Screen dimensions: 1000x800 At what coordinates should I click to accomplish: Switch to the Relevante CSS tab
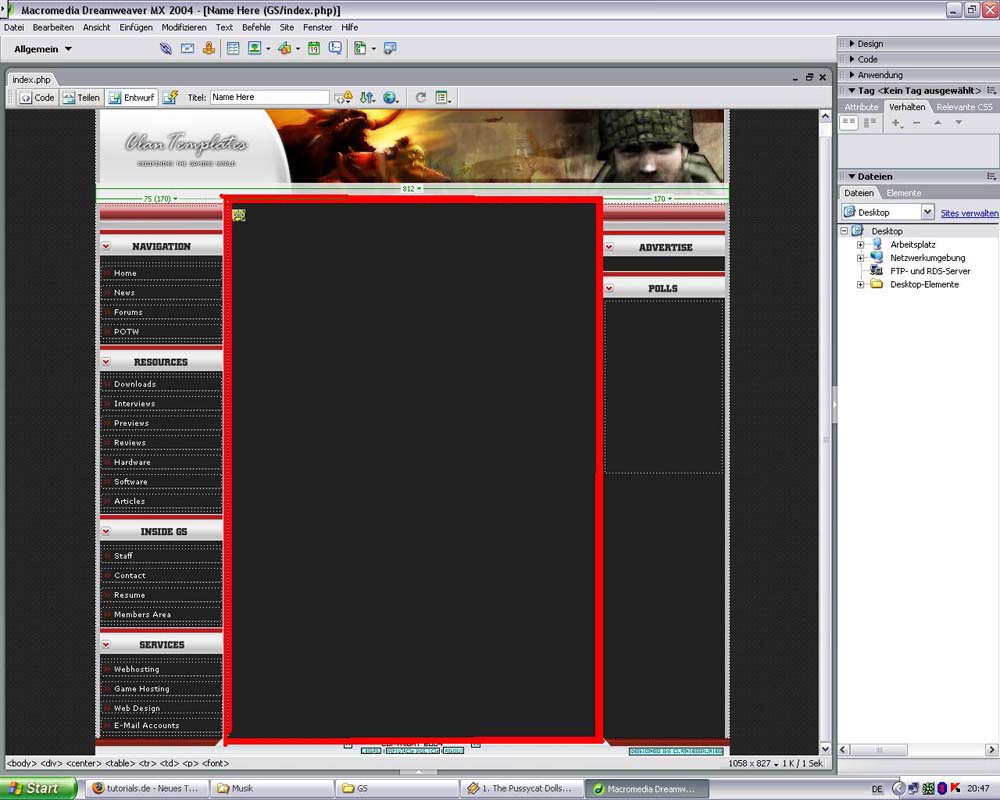(964, 107)
